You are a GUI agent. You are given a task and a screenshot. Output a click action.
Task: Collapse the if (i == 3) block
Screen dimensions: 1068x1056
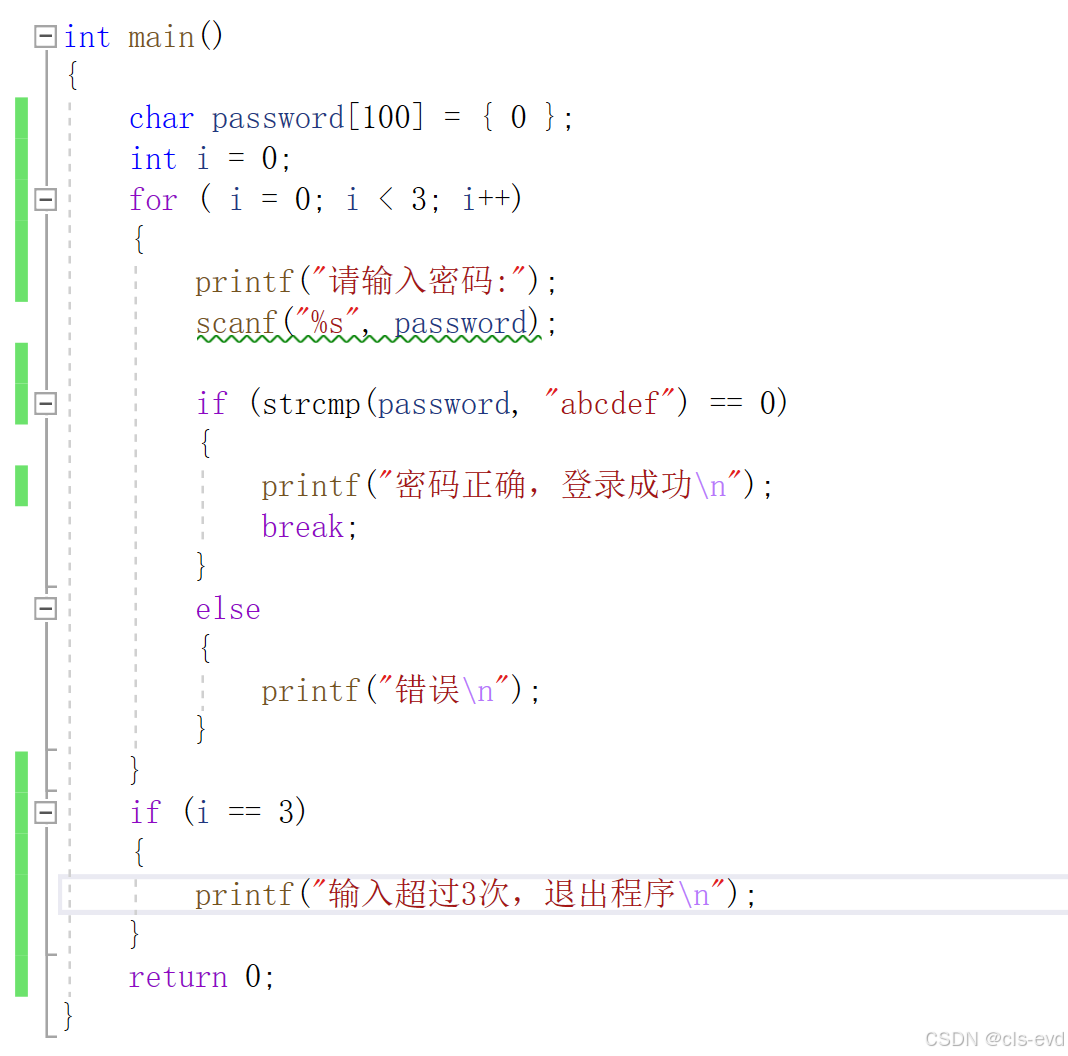coord(45,812)
